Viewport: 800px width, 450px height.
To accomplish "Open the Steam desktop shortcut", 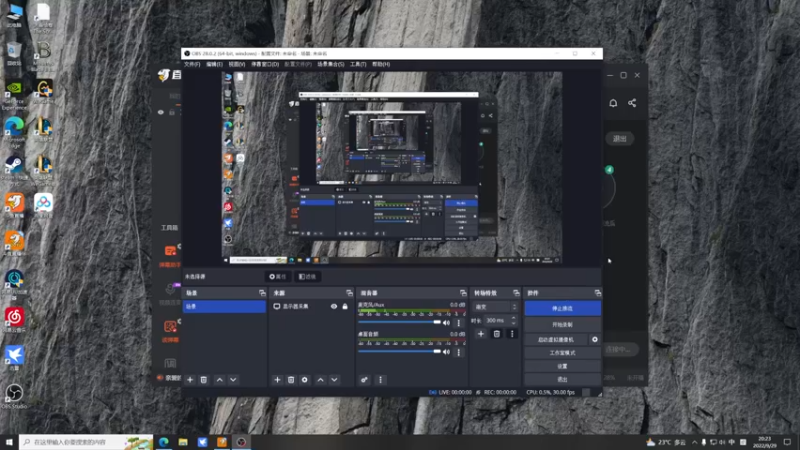I will click(14, 168).
